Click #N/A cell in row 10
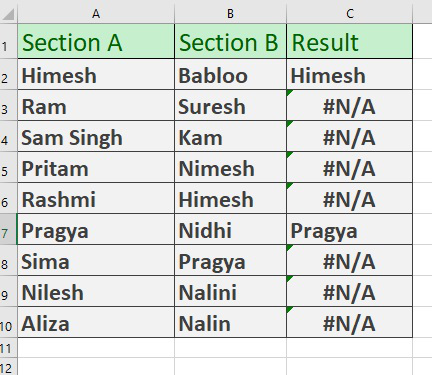Viewport: 432px width, 375px height. [349, 322]
